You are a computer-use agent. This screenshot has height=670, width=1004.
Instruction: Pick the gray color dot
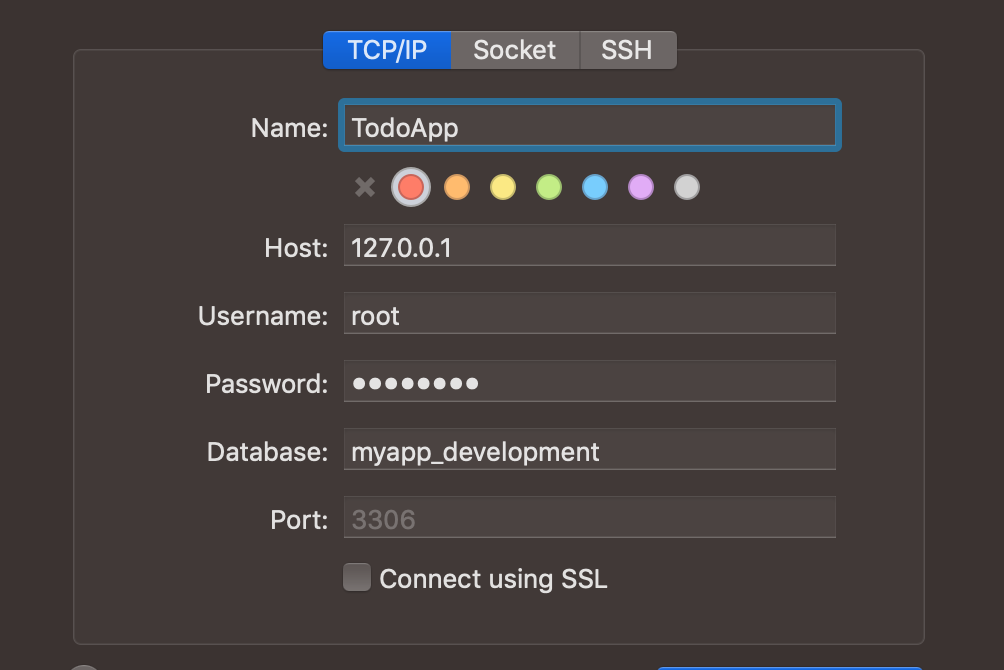point(686,187)
